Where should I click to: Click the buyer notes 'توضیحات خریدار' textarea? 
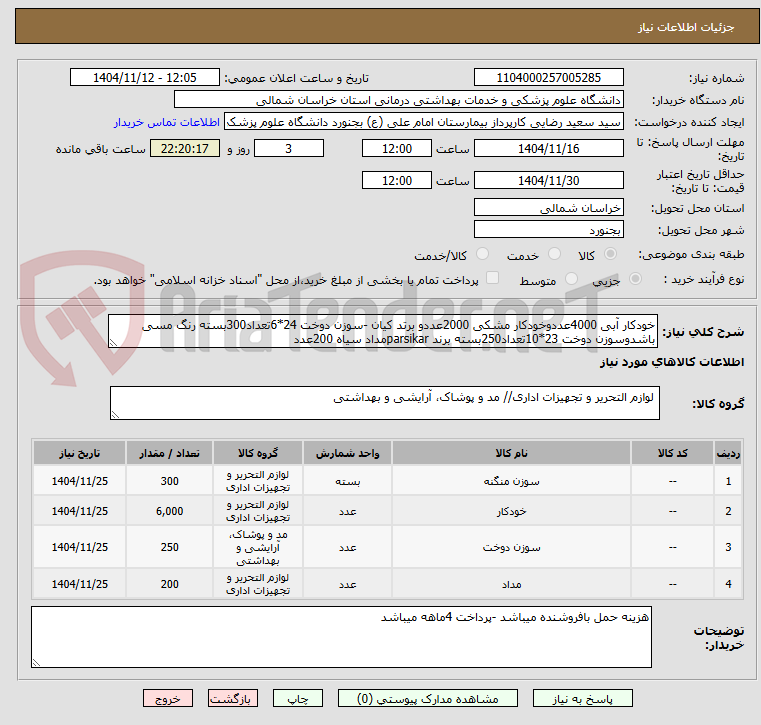(341, 637)
